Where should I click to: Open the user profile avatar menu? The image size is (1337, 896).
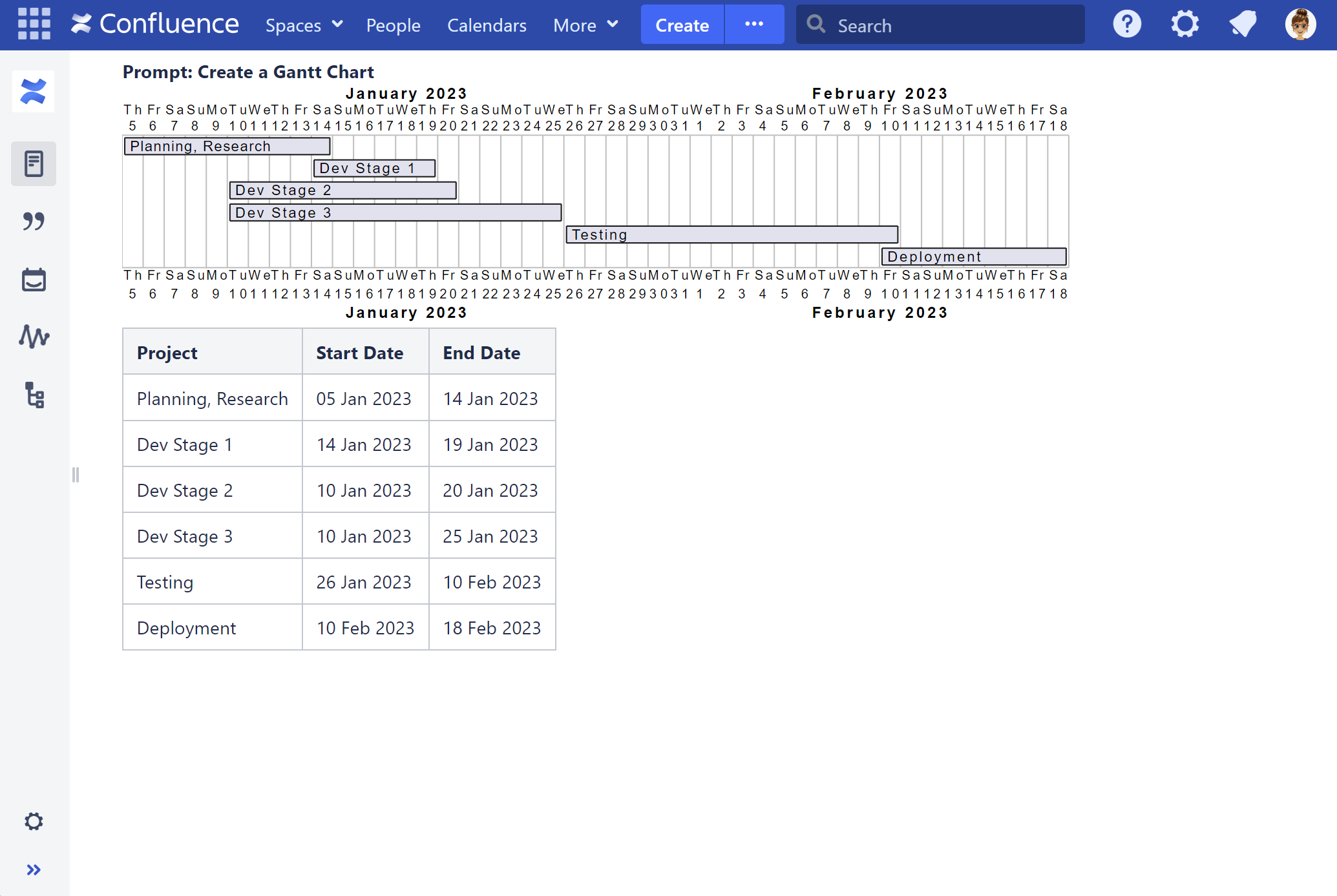pyautogui.click(x=1300, y=25)
